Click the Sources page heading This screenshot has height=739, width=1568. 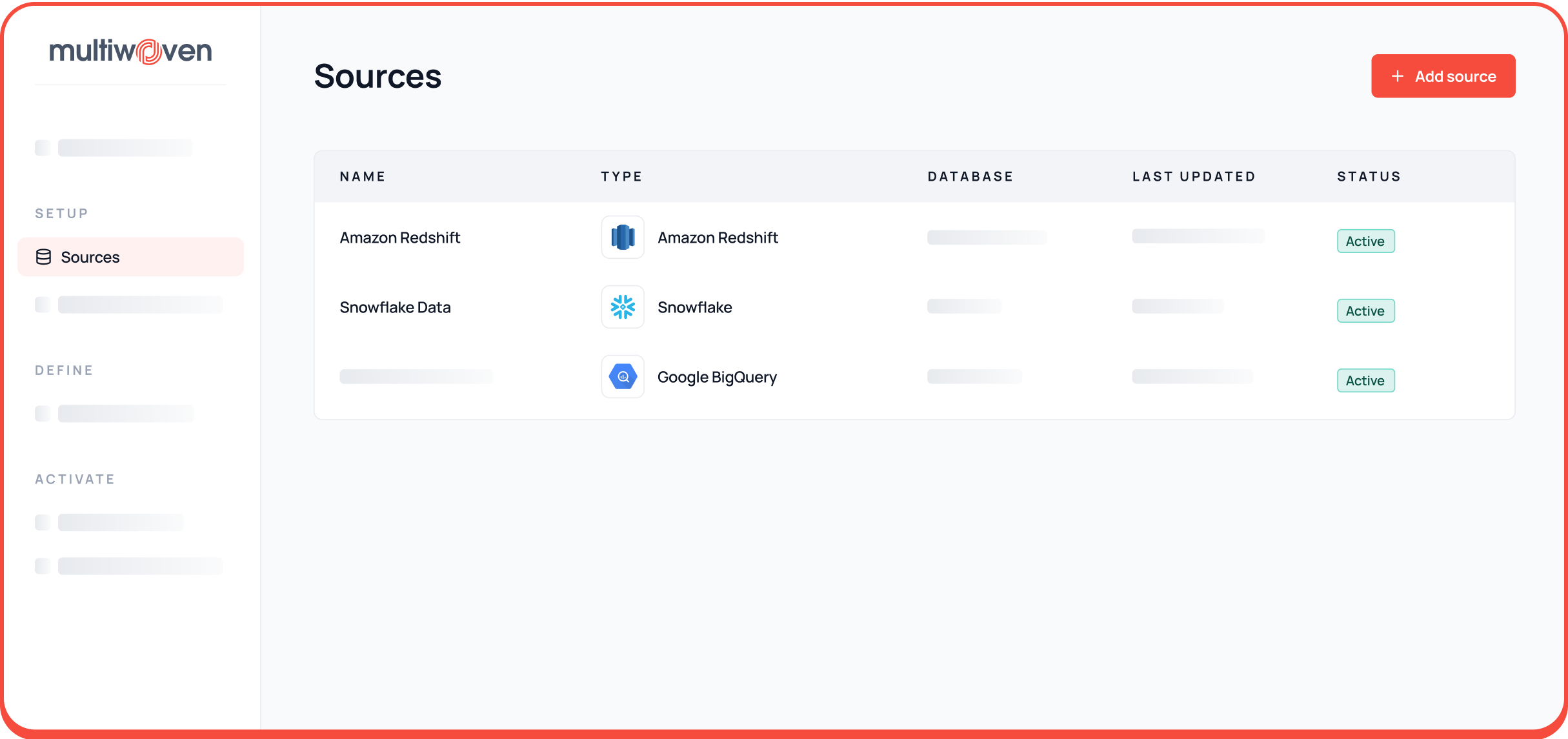tap(377, 76)
